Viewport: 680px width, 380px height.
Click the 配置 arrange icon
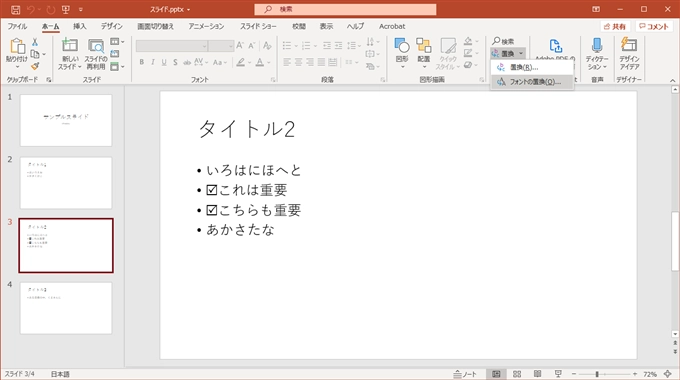click(x=423, y=46)
